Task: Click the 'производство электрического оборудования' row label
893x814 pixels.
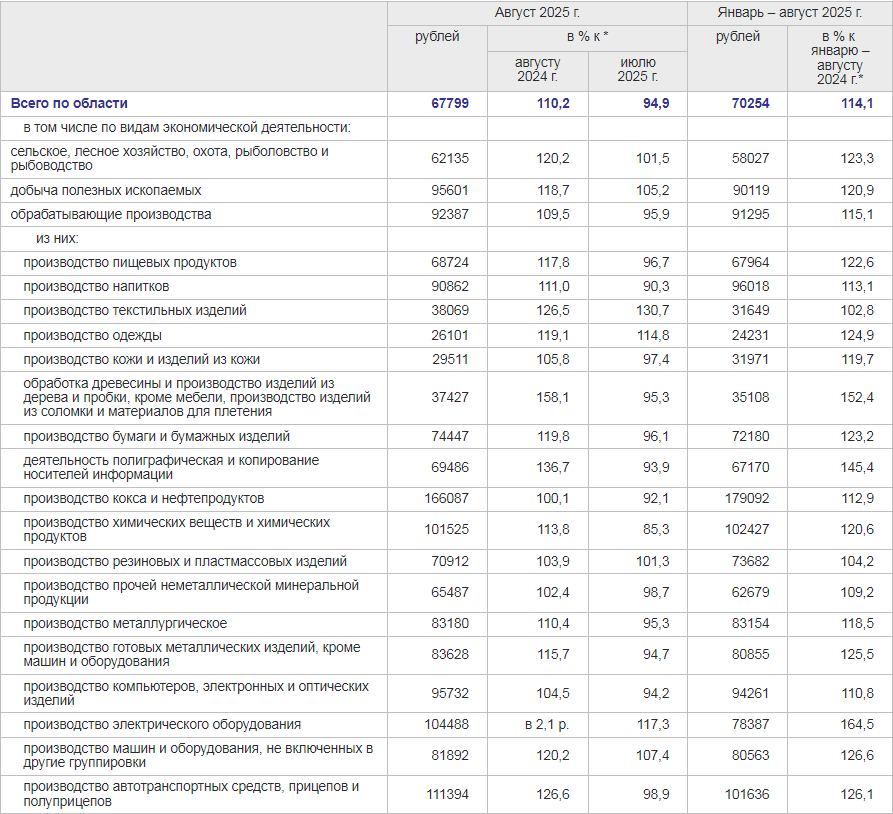Action: tap(162, 724)
